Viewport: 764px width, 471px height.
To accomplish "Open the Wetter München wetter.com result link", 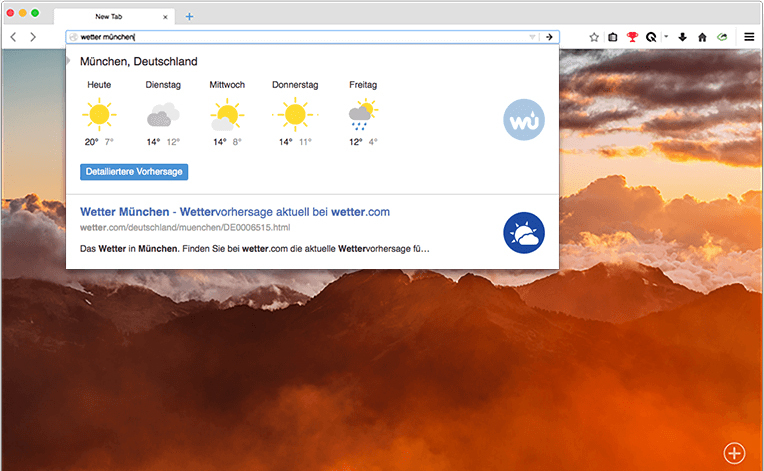I will tap(235, 212).
